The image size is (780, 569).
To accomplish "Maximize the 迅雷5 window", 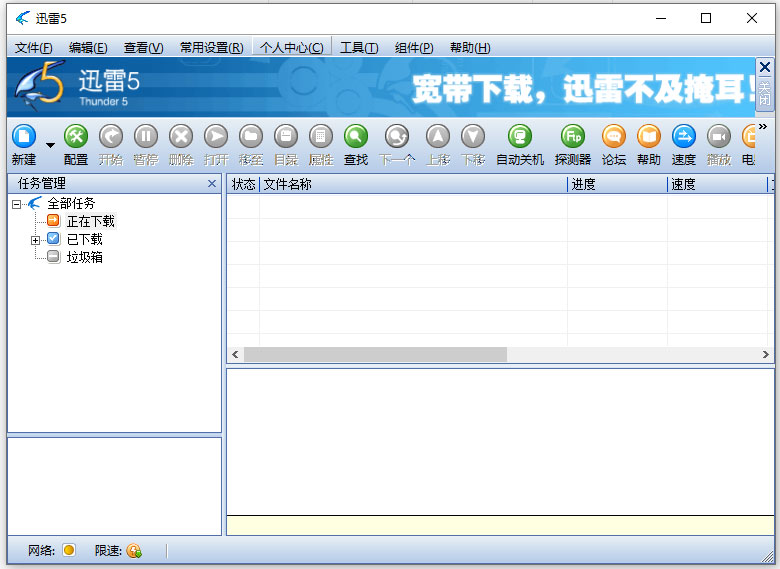I will [x=706, y=18].
